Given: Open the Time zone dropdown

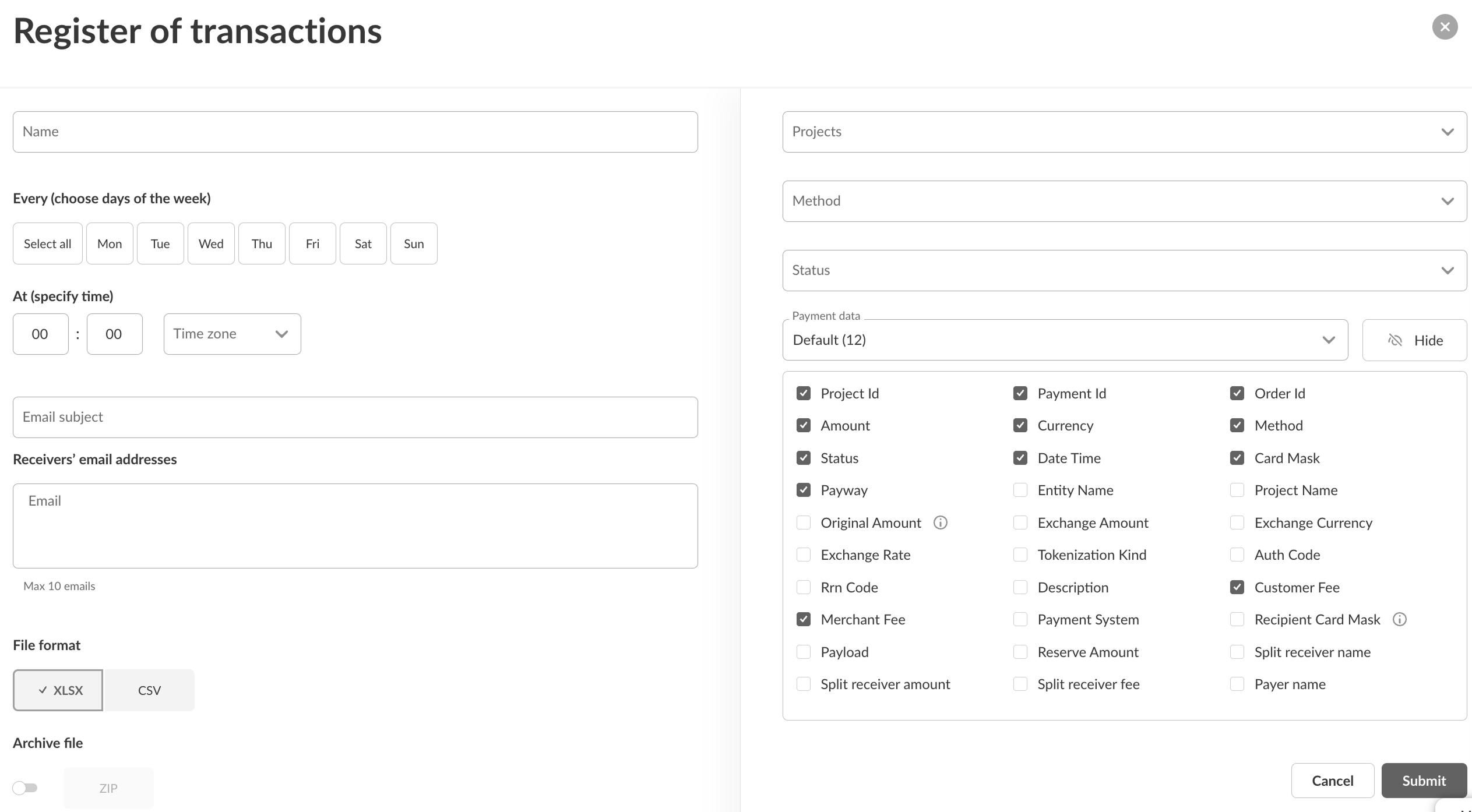Looking at the screenshot, I should (x=232, y=334).
